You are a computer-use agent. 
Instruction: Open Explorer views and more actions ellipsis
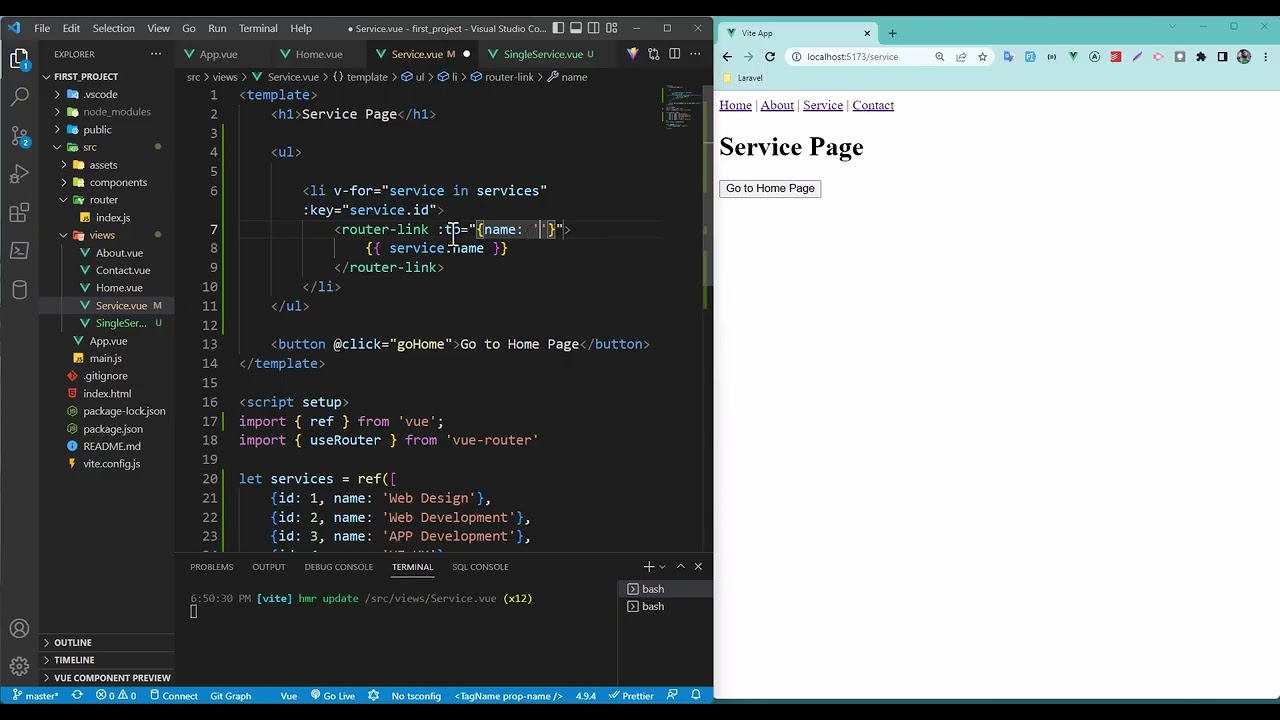pos(156,54)
